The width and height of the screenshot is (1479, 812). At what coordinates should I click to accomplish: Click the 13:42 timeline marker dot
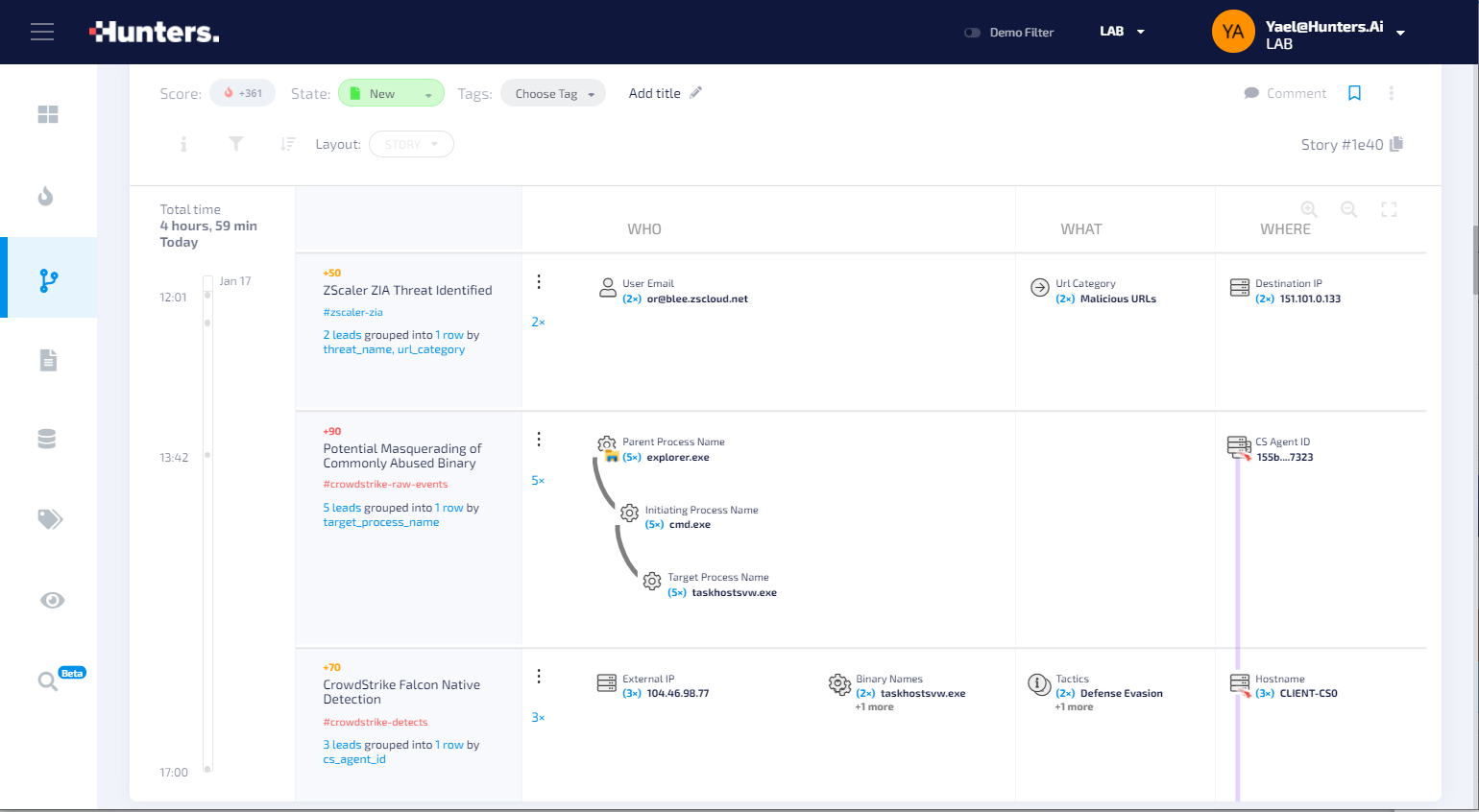pyautogui.click(x=207, y=455)
